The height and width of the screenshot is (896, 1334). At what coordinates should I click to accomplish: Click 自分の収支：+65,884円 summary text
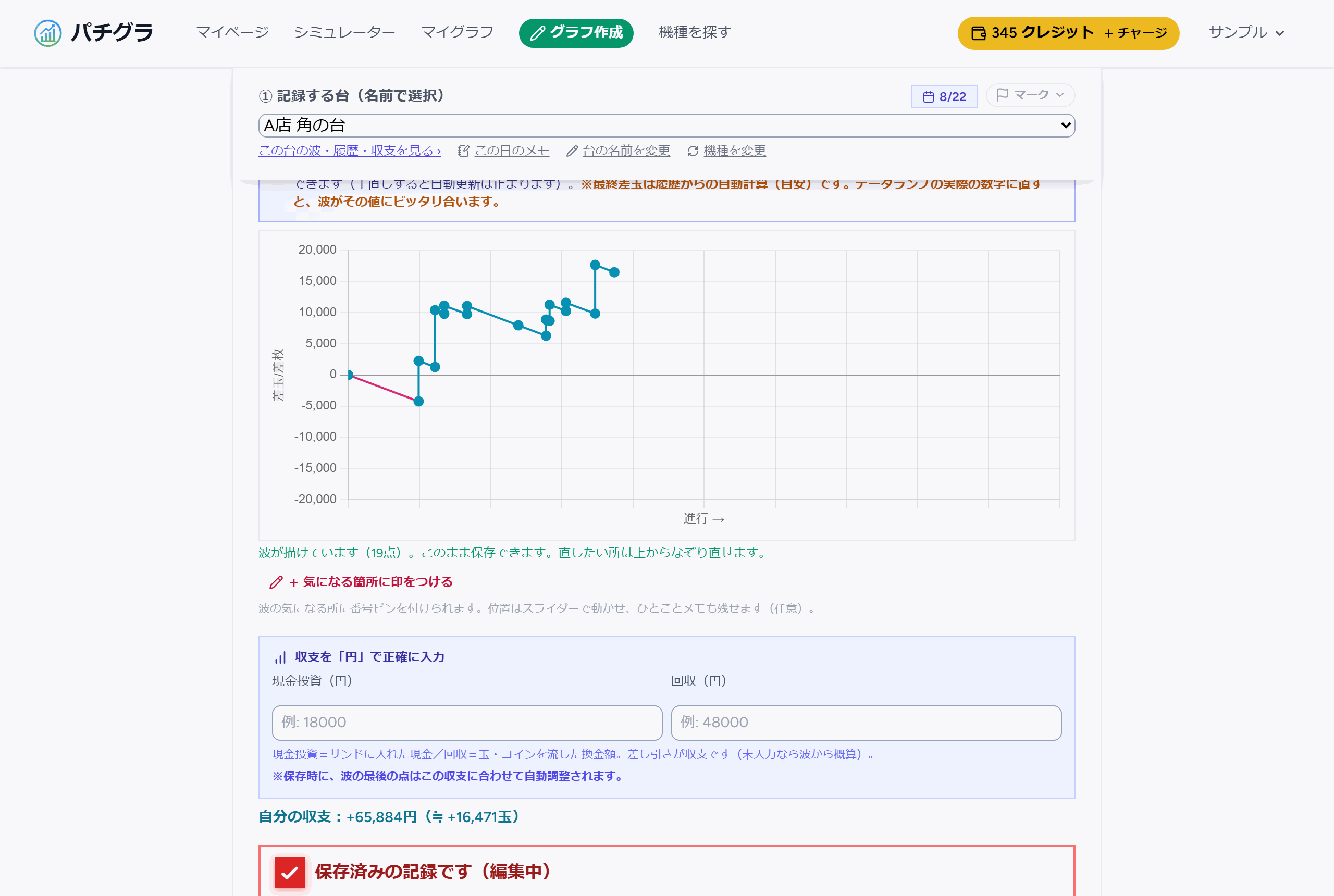coord(389,817)
